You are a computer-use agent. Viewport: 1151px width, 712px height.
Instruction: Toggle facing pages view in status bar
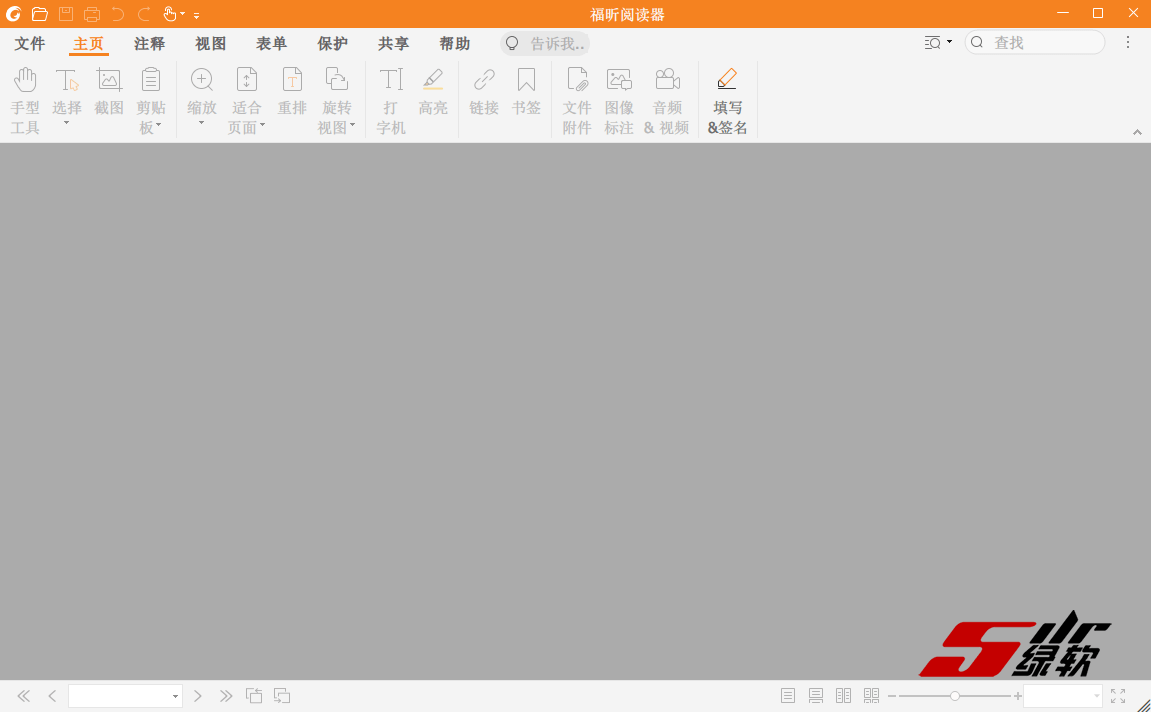(x=843, y=696)
